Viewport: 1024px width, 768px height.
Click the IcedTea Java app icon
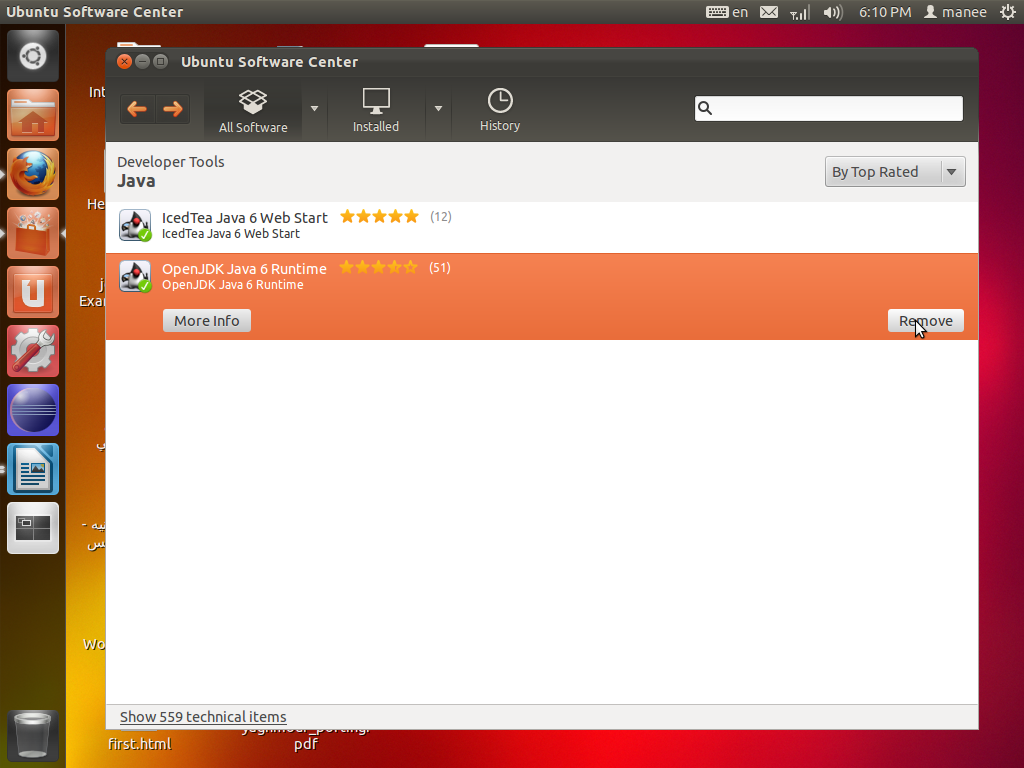[135, 225]
